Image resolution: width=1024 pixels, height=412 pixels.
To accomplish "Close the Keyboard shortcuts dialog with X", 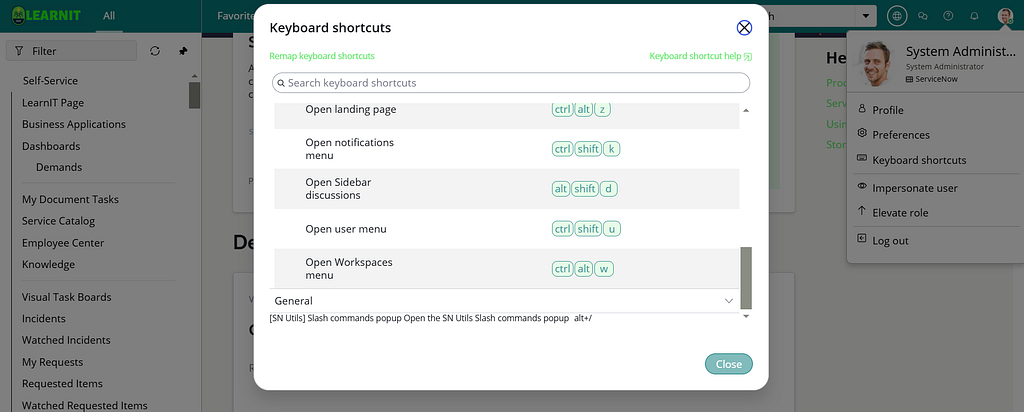I will (744, 27).
